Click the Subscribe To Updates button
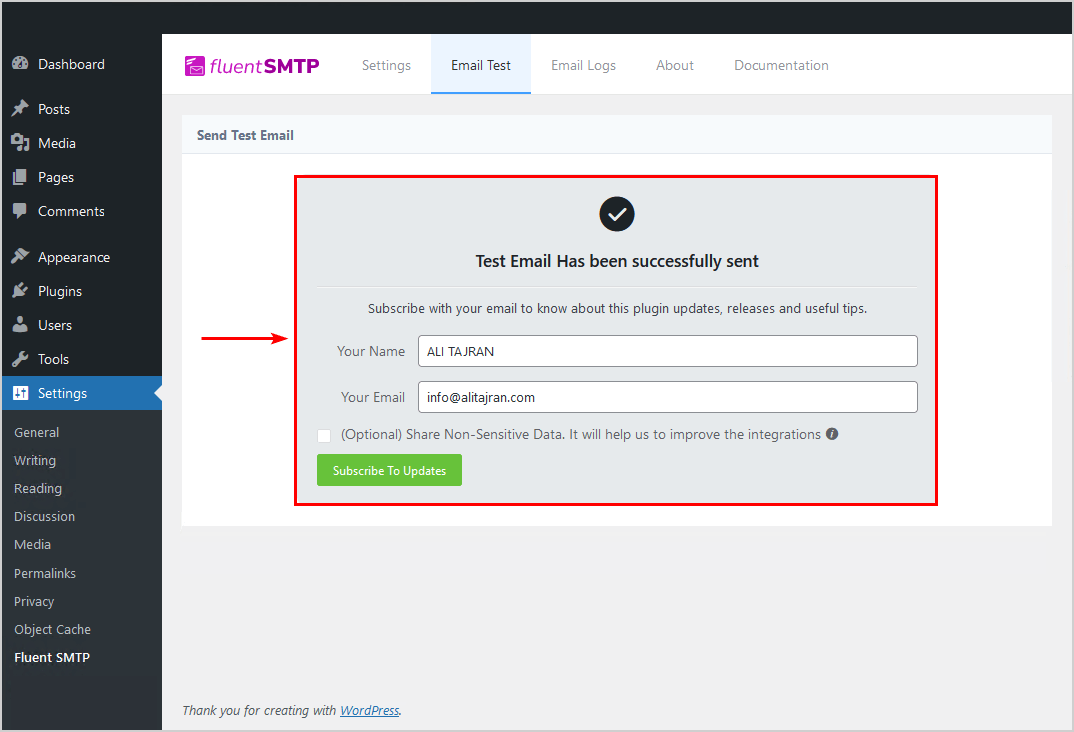The width and height of the screenshot is (1074, 732). 389,470
